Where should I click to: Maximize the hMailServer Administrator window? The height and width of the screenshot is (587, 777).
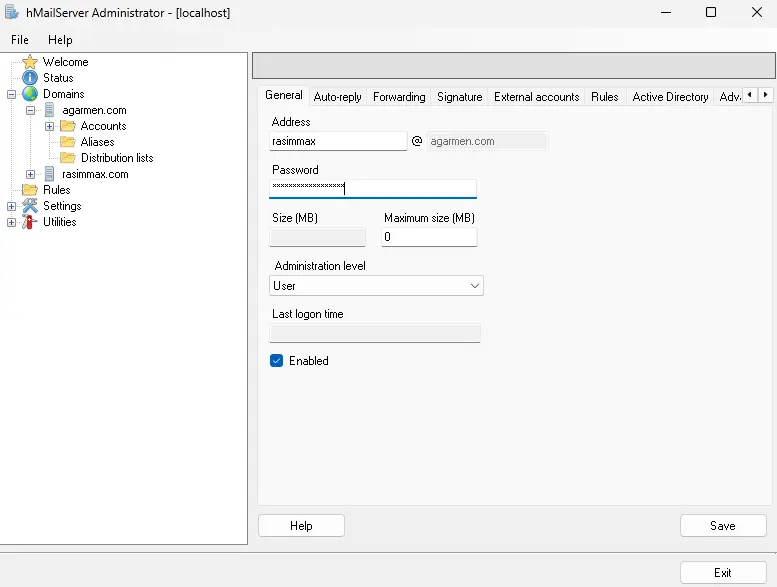711,12
